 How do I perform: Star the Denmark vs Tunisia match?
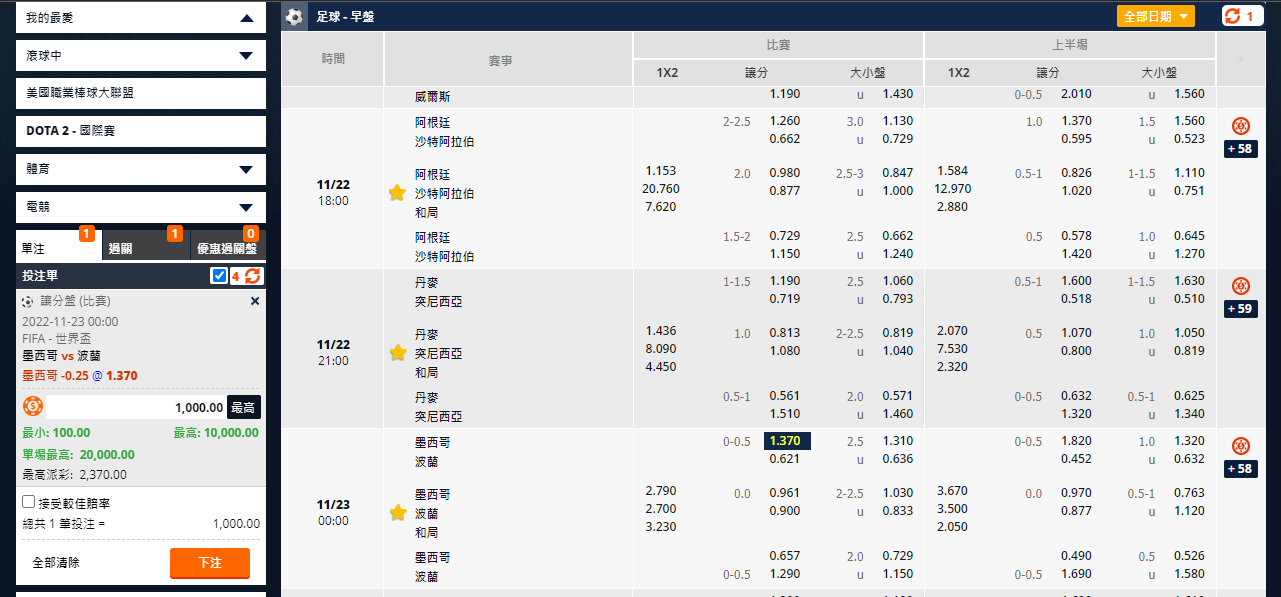pos(397,353)
